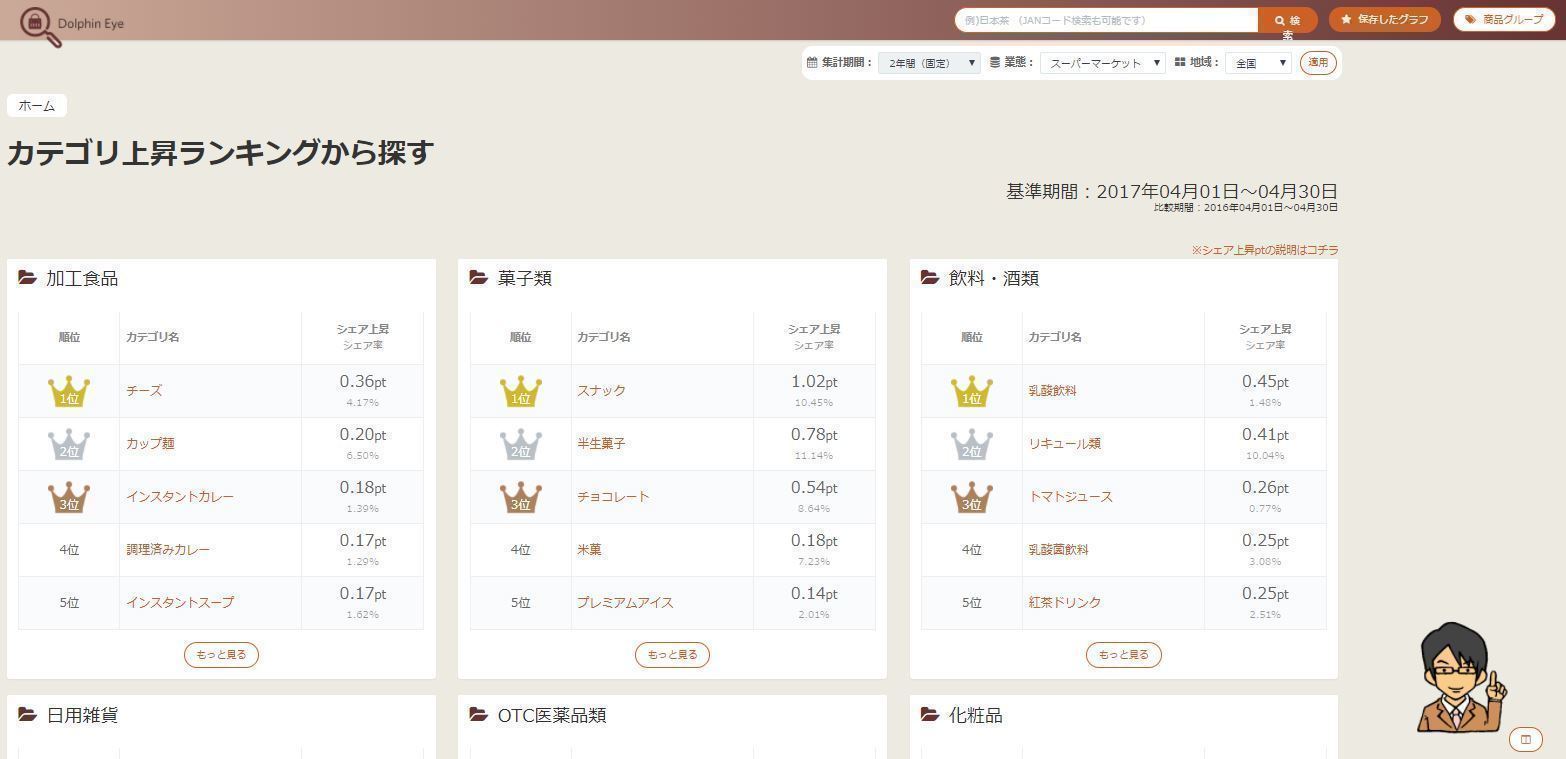Click the 適用 apply button

[1318, 63]
